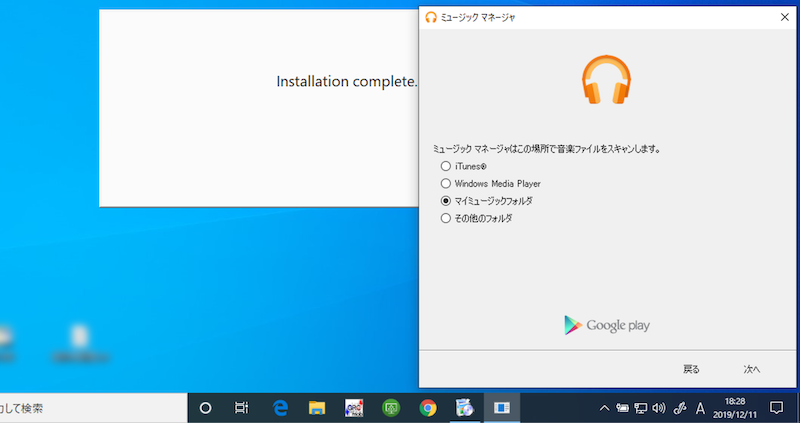Click the Google Play logo
This screenshot has width=800, height=423.
tap(607, 325)
